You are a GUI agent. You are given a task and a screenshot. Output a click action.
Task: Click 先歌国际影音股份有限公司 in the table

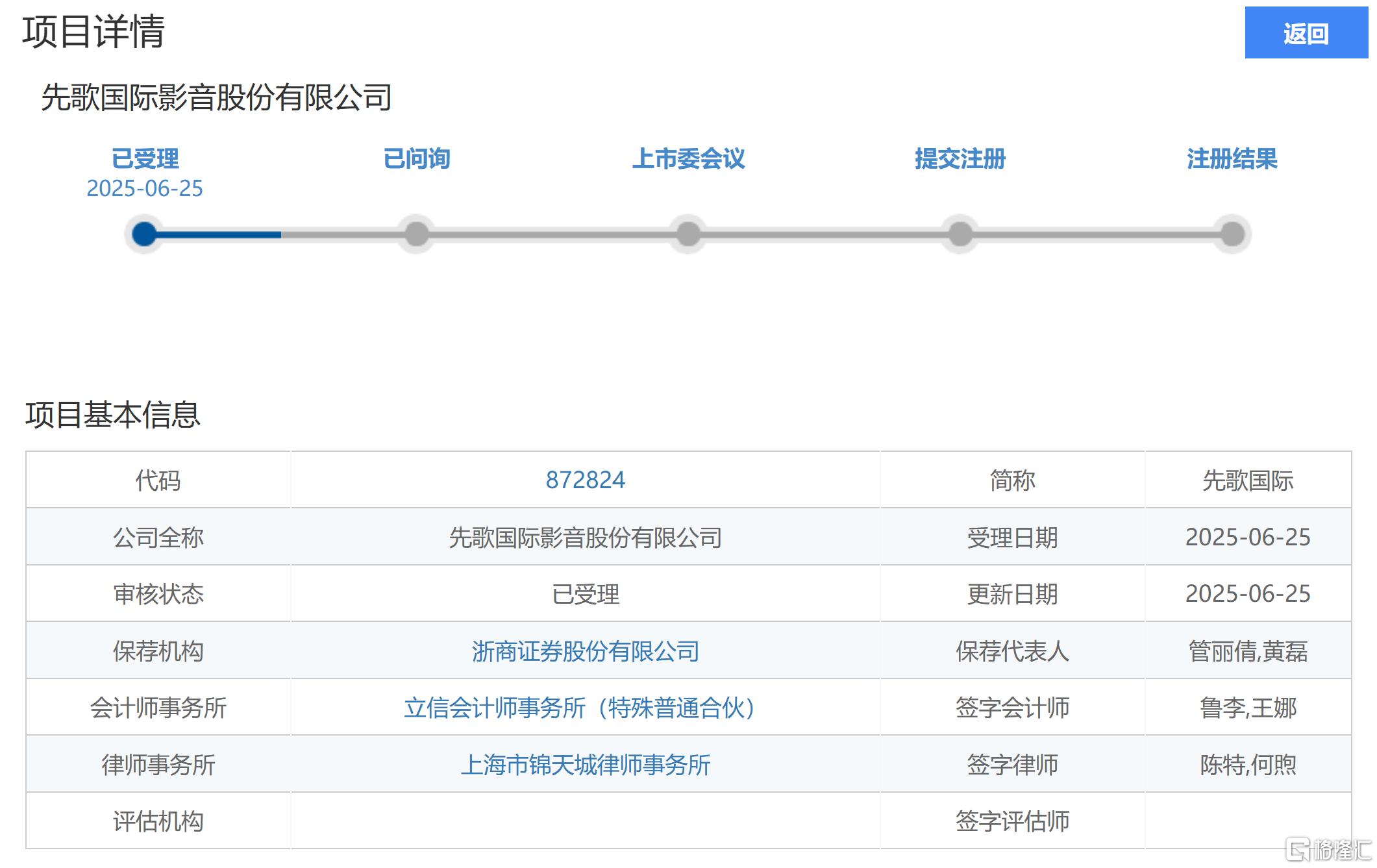[585, 538]
